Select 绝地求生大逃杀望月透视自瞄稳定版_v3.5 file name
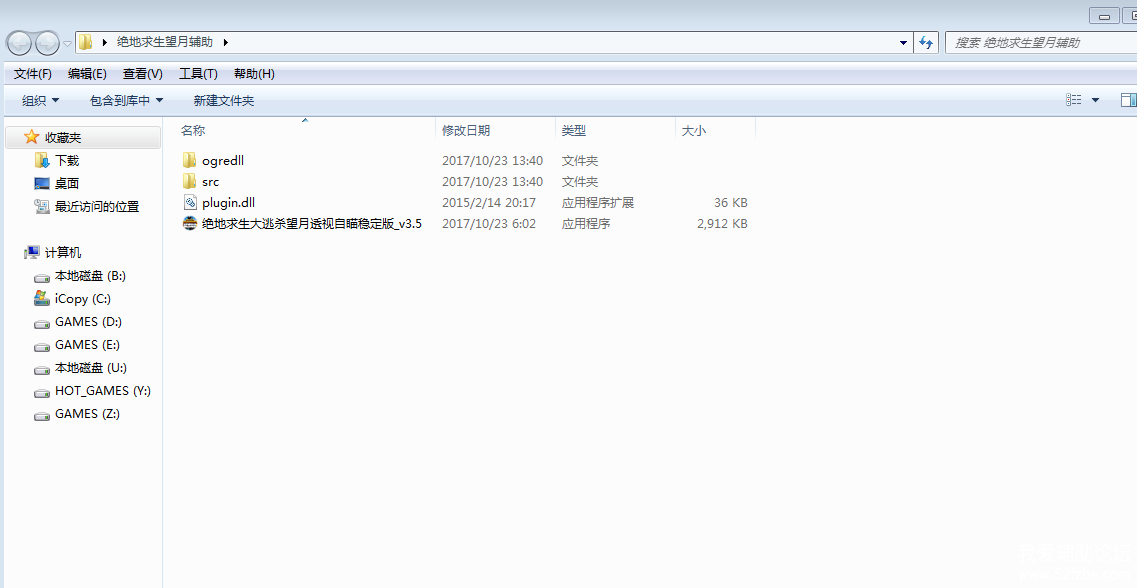The image size is (1137, 588). [x=312, y=224]
